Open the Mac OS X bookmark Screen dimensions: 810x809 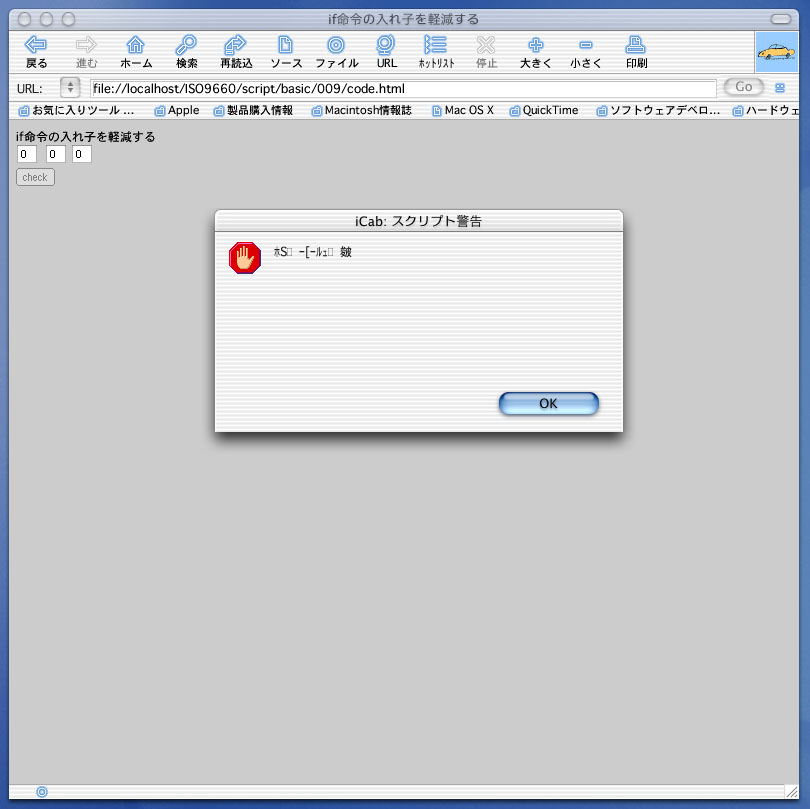(463, 111)
